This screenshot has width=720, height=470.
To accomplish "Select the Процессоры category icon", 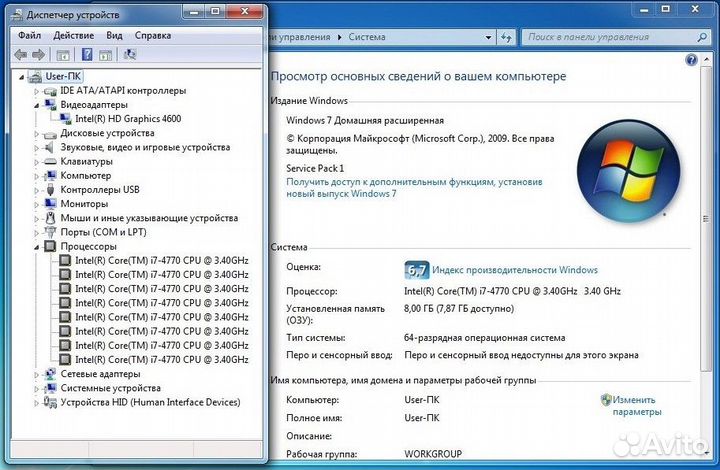I will (x=50, y=246).
